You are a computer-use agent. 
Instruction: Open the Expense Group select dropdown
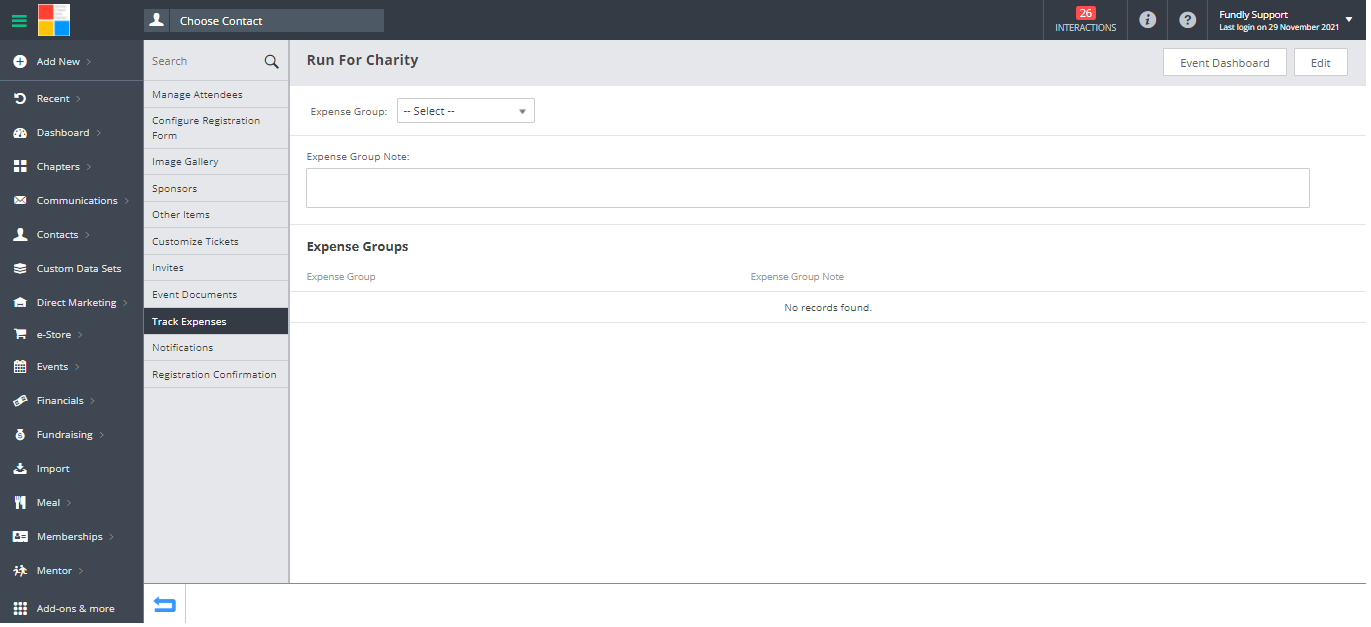(x=466, y=111)
